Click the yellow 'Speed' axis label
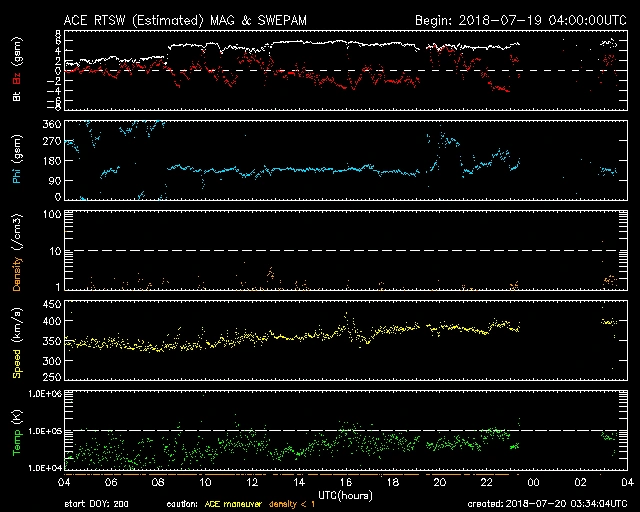 pos(17,364)
